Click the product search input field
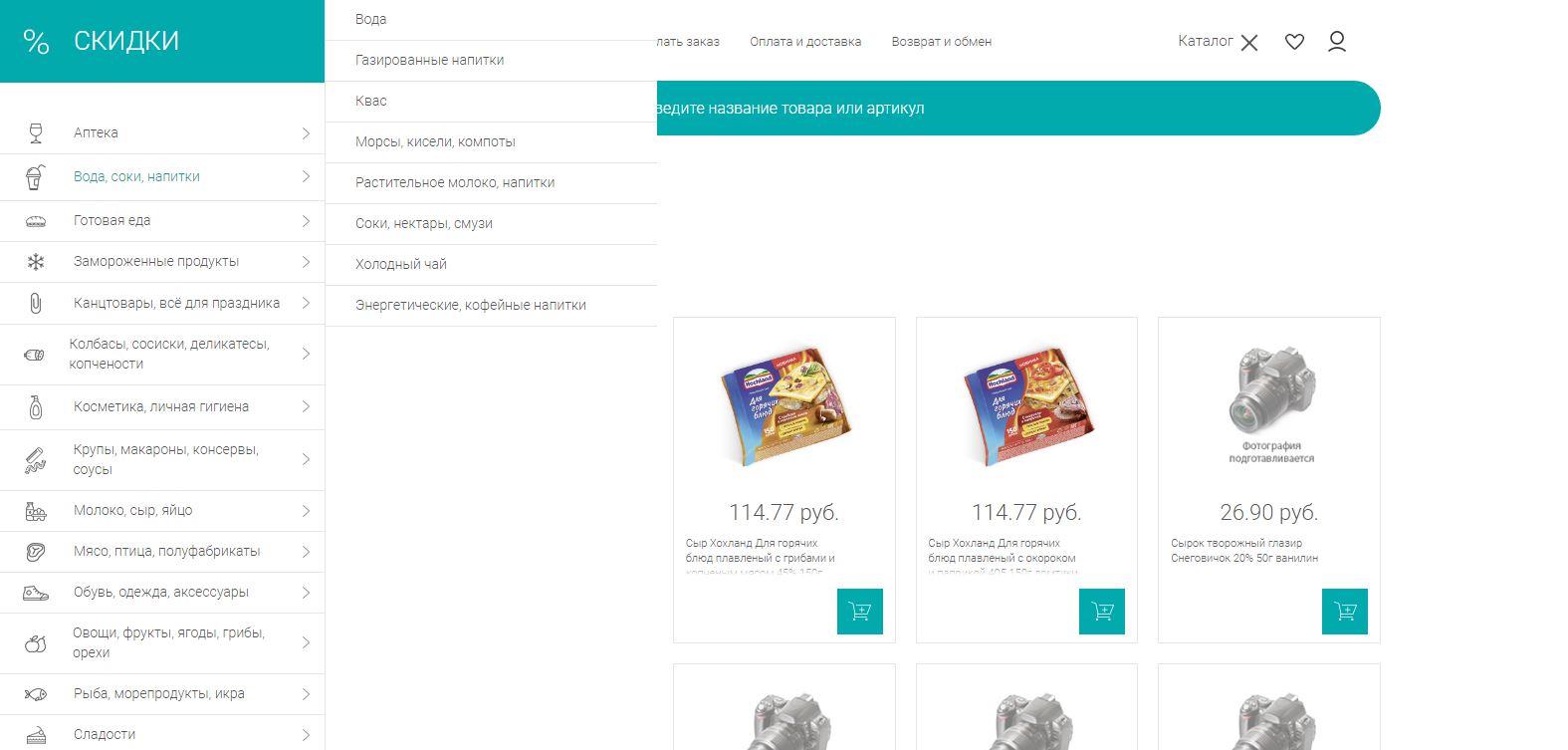Viewport: 1568px width, 750px height. coord(1017,108)
